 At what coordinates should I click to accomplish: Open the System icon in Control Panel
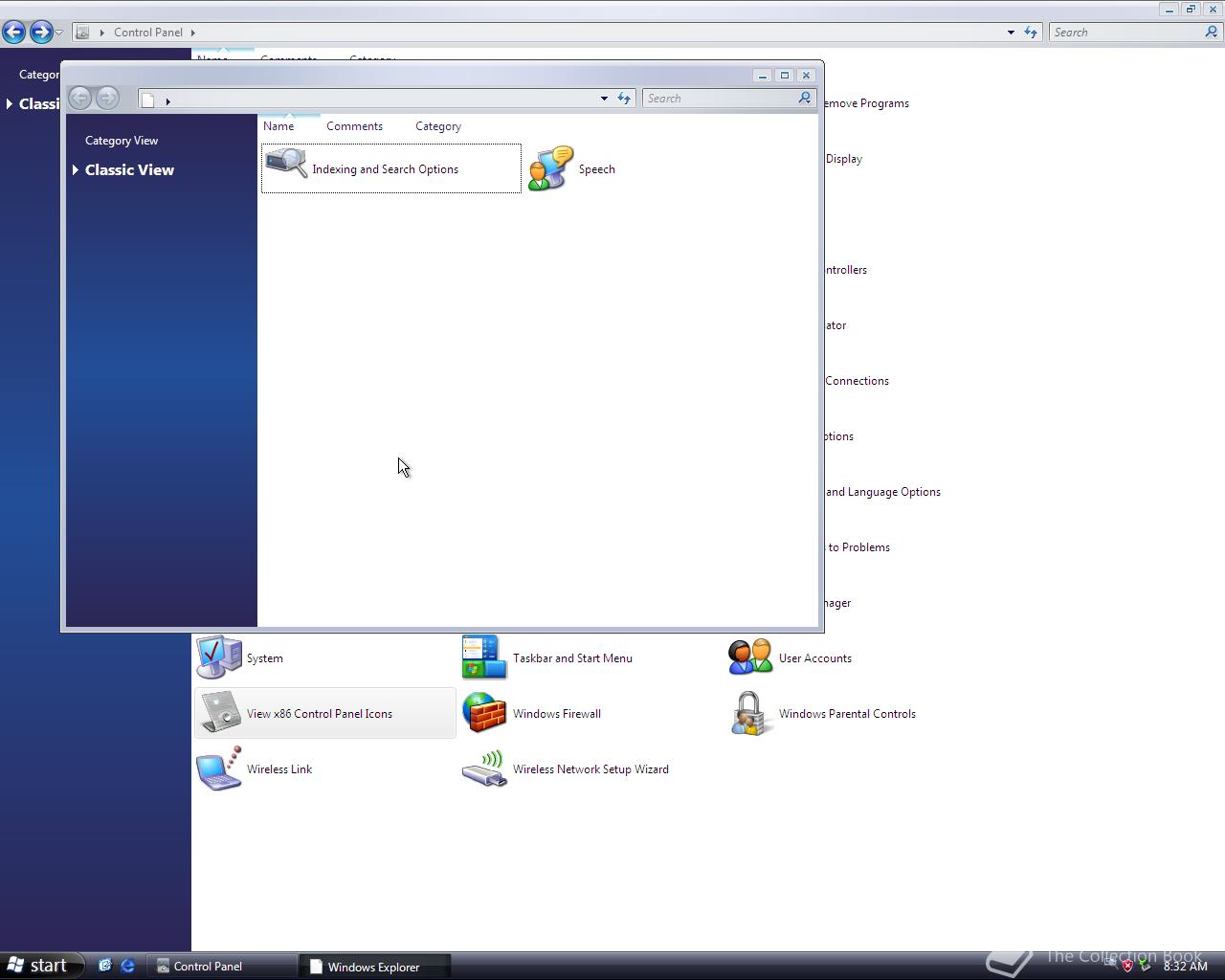point(219,657)
